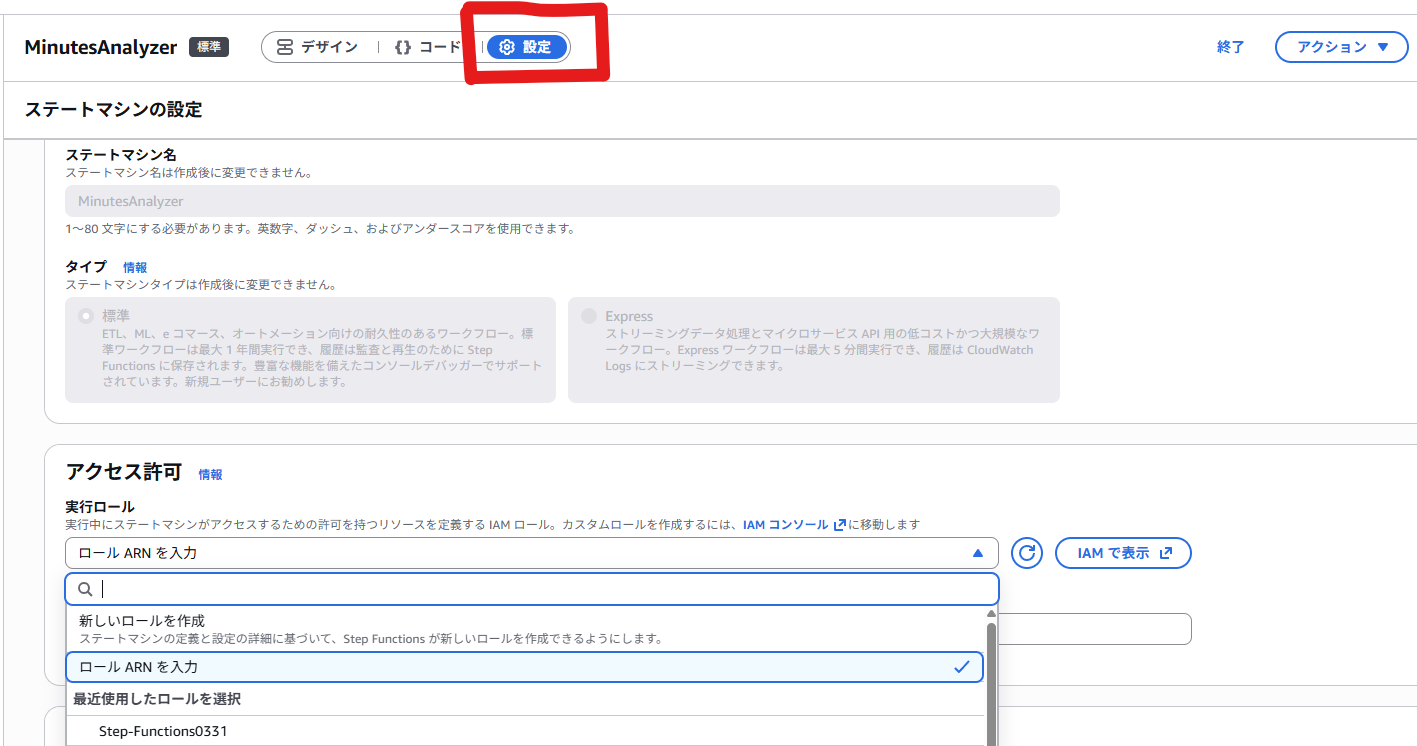Refresh the execution role list

[x=1027, y=553]
